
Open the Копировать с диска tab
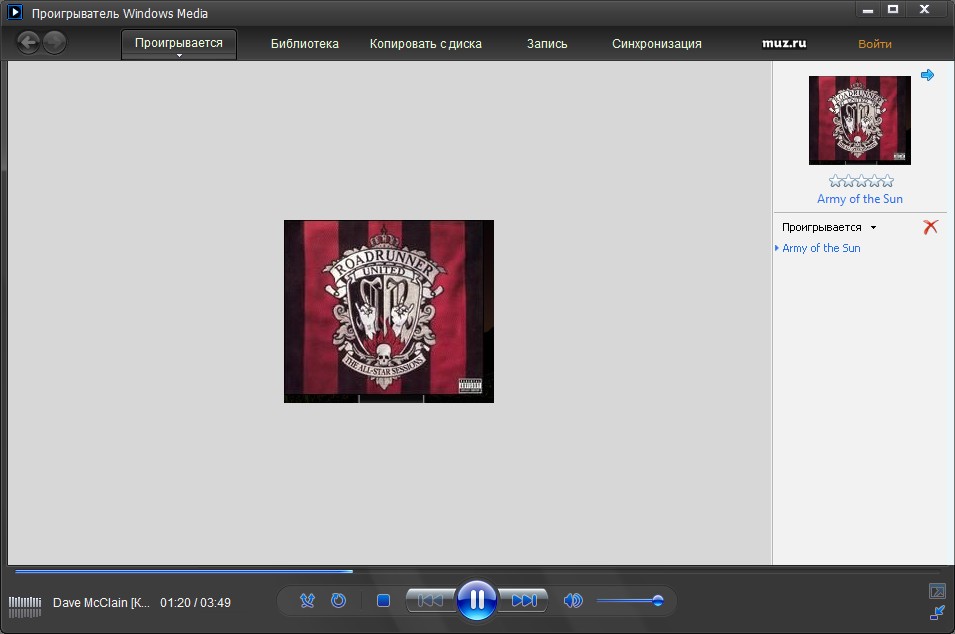coord(425,44)
